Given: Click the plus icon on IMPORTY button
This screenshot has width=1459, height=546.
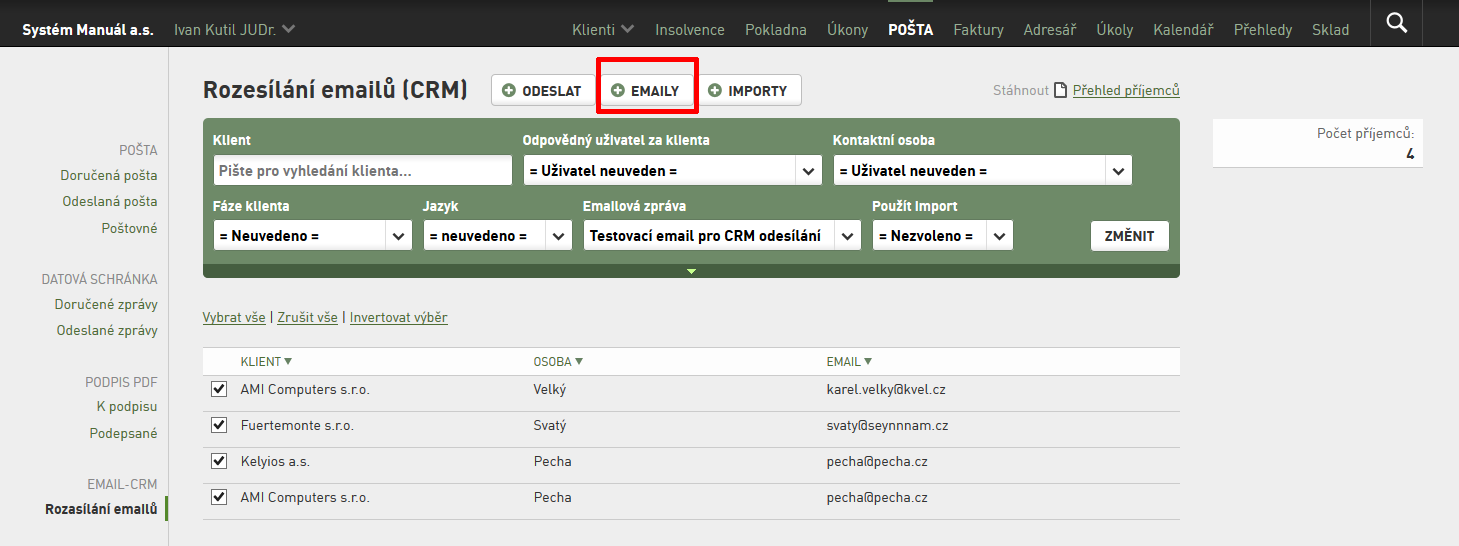Looking at the screenshot, I should (x=715, y=90).
